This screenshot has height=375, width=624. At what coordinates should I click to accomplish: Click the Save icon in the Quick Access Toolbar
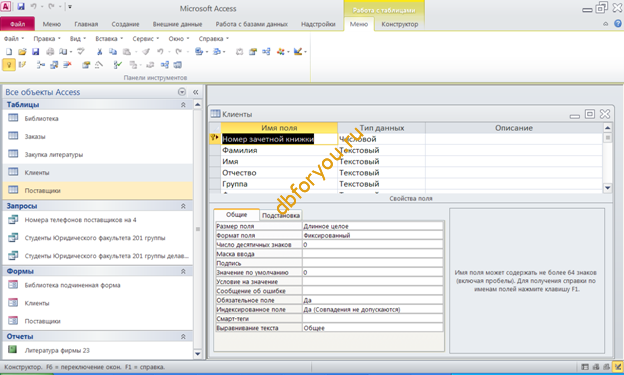click(x=21, y=7)
